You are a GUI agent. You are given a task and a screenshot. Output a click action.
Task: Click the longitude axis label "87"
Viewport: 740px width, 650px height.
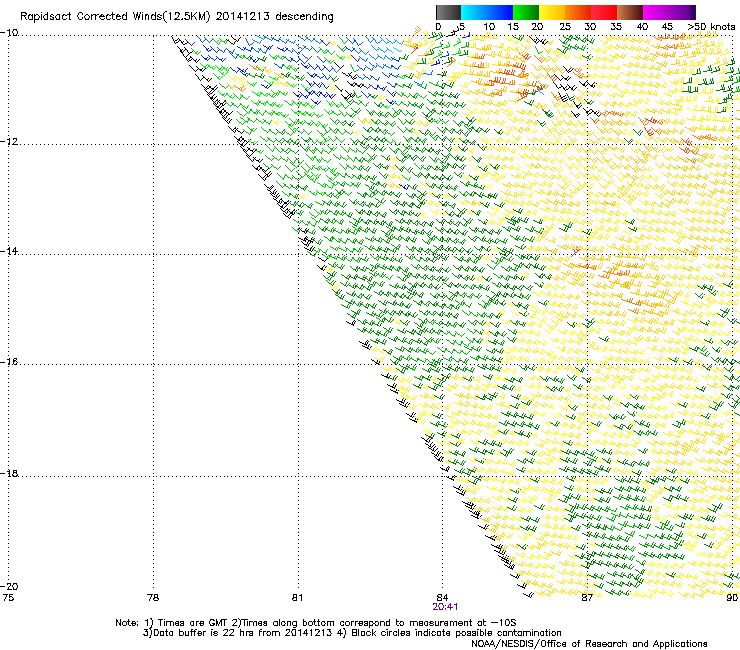pyautogui.click(x=587, y=598)
